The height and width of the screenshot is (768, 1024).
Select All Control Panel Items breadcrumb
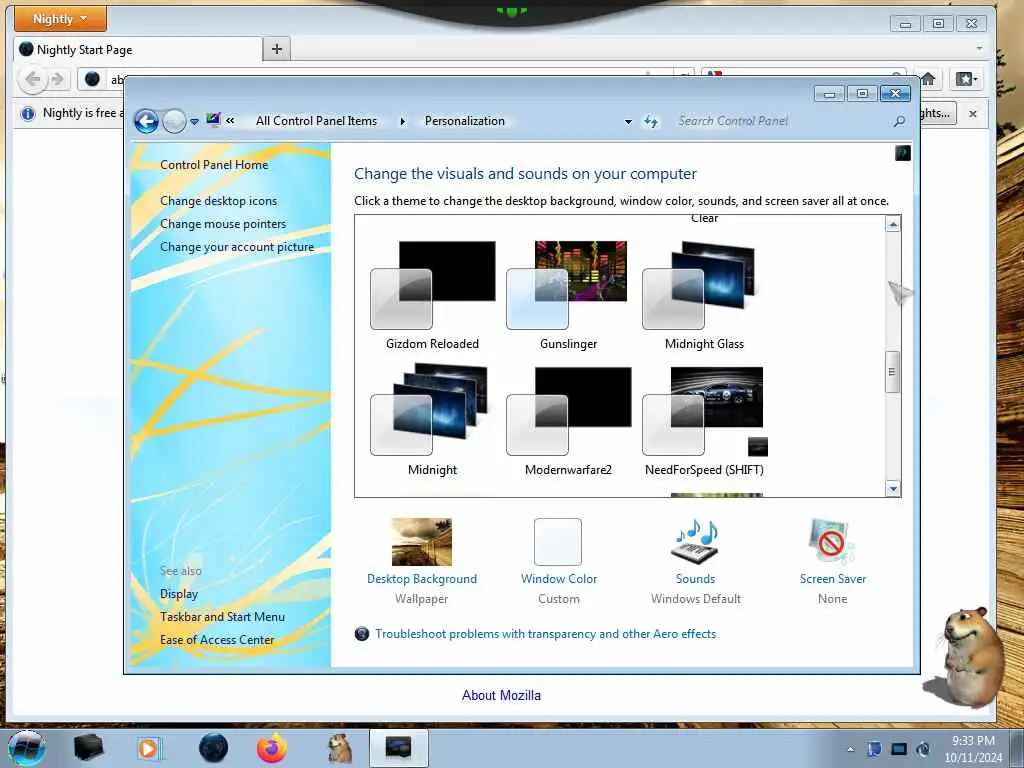tap(317, 121)
